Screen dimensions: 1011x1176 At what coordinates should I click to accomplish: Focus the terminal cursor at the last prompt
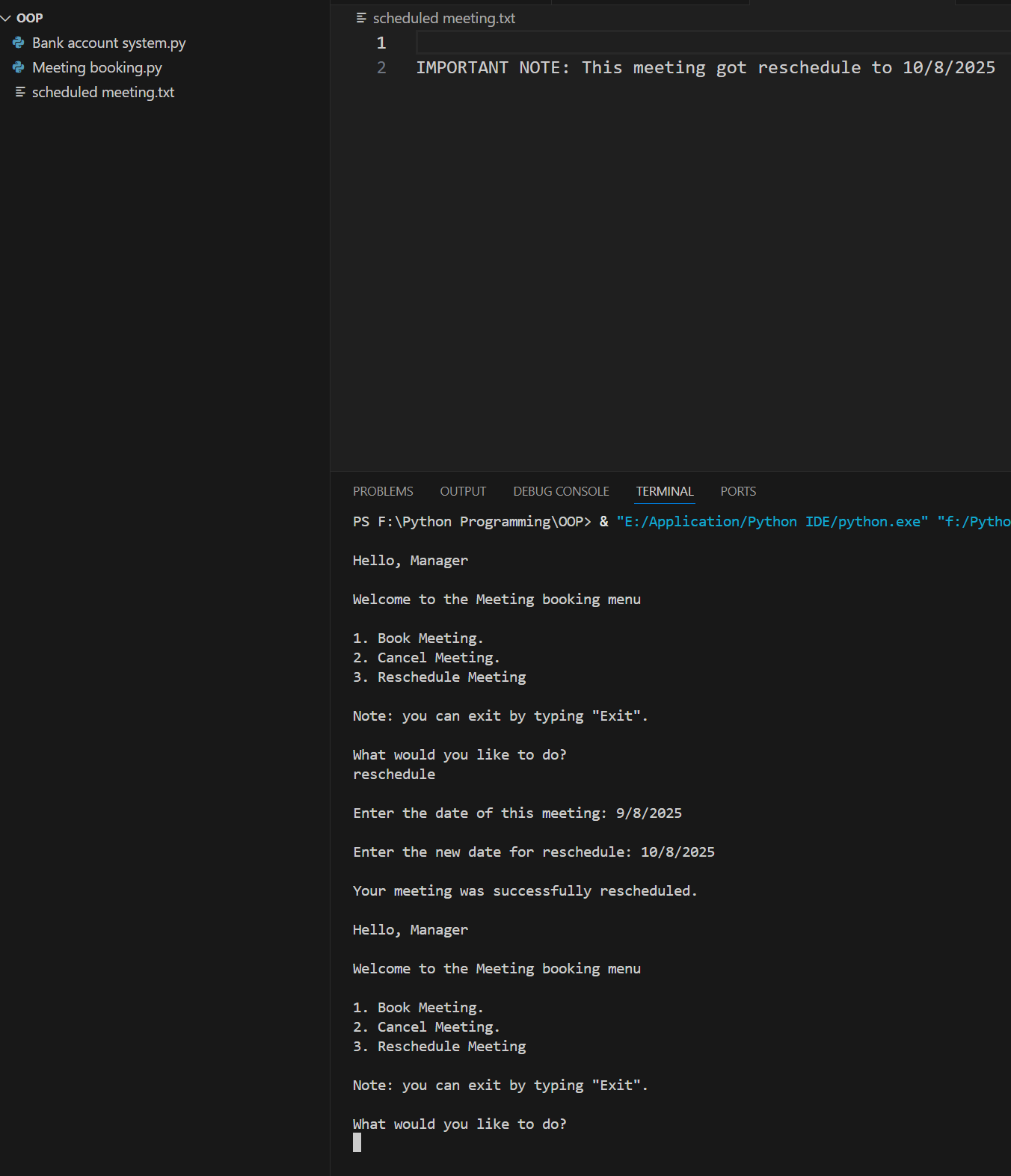pyautogui.click(x=357, y=1142)
